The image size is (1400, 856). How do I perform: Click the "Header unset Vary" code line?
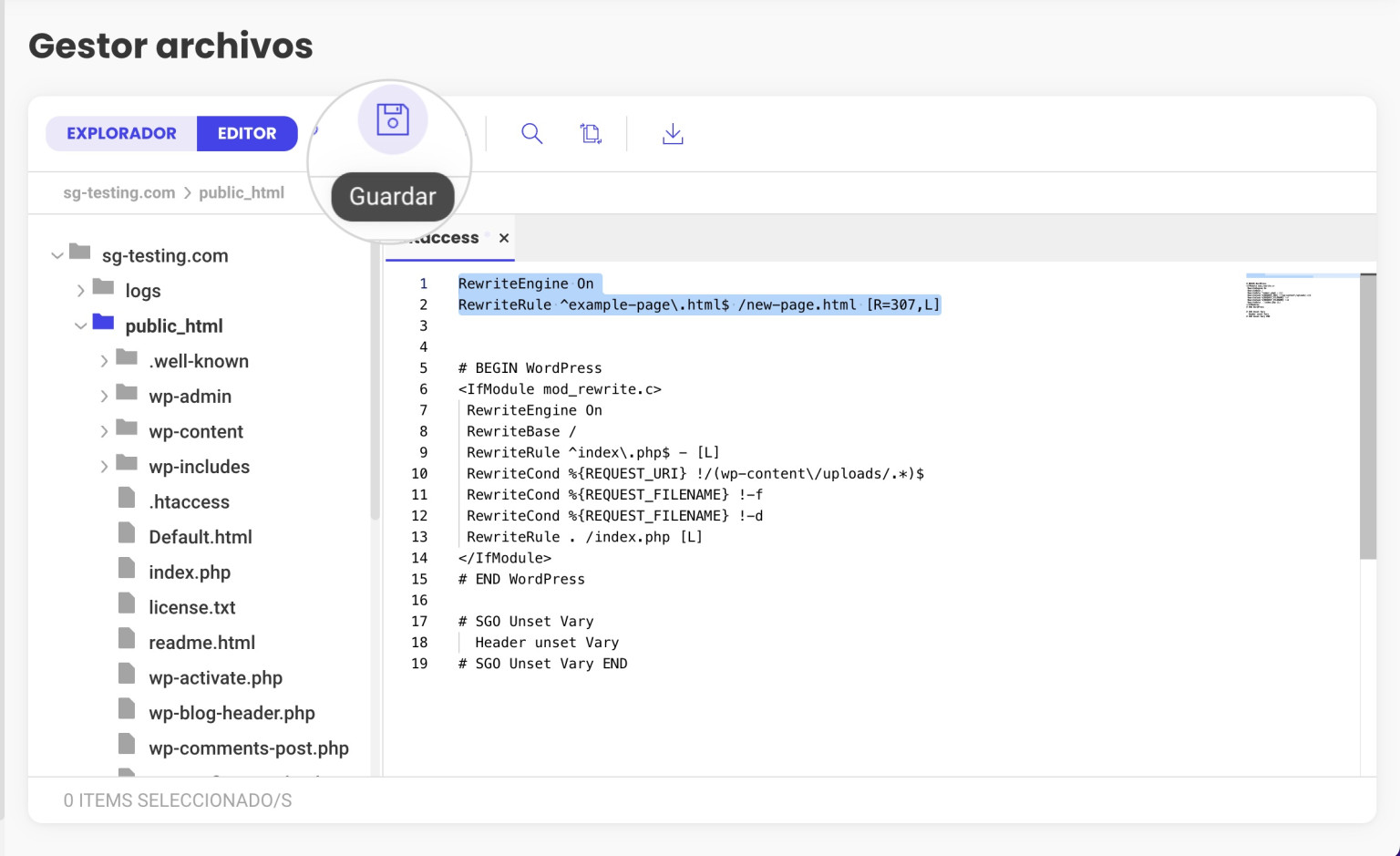pos(547,643)
